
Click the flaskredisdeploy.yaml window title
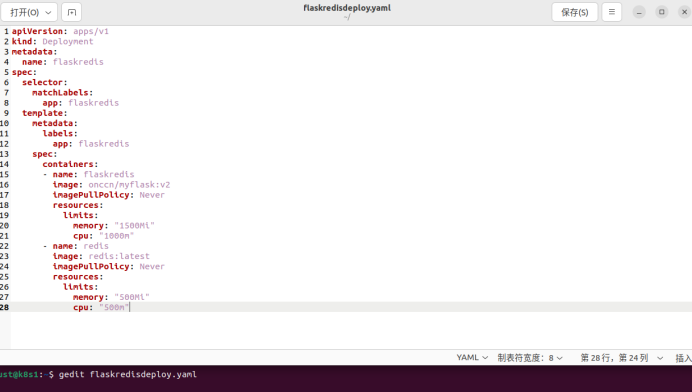click(347, 8)
